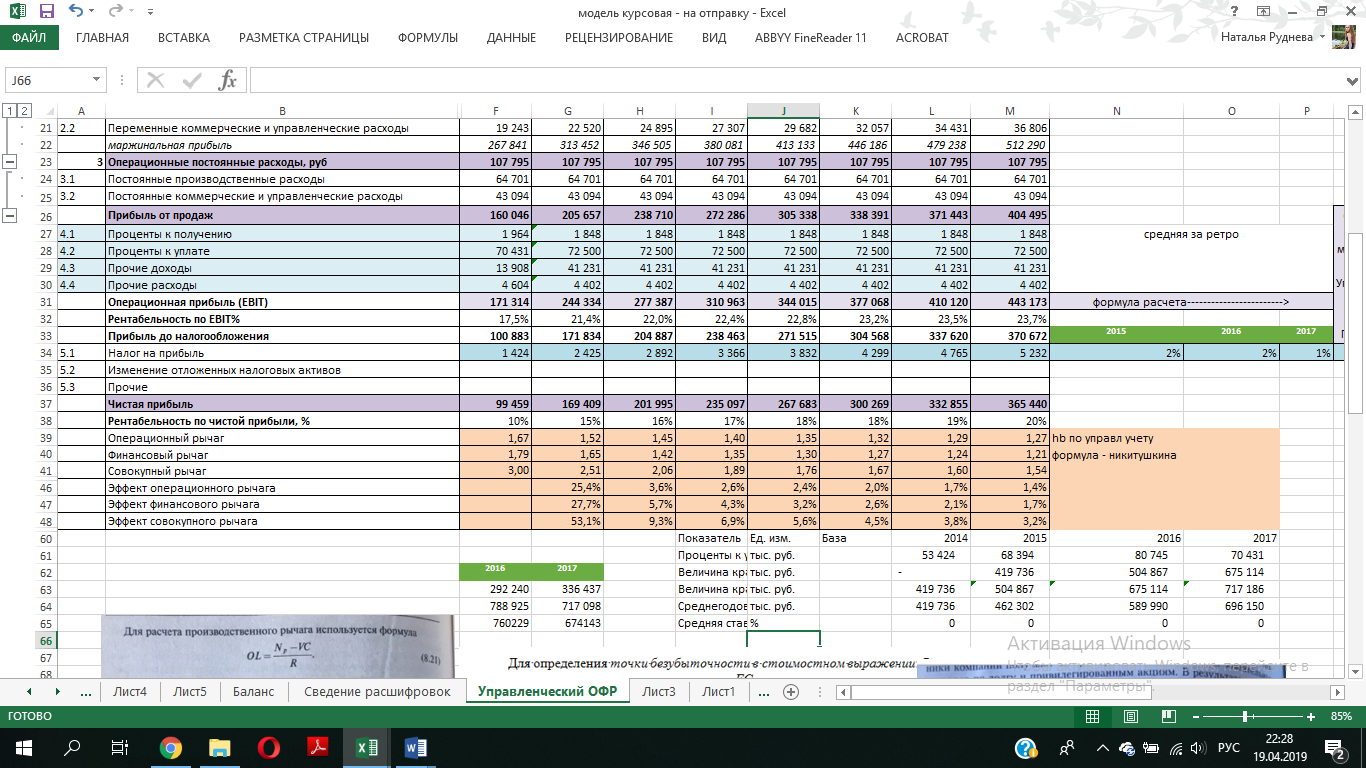
Task: Collapse the outline group at row 23
Action: 11,162
